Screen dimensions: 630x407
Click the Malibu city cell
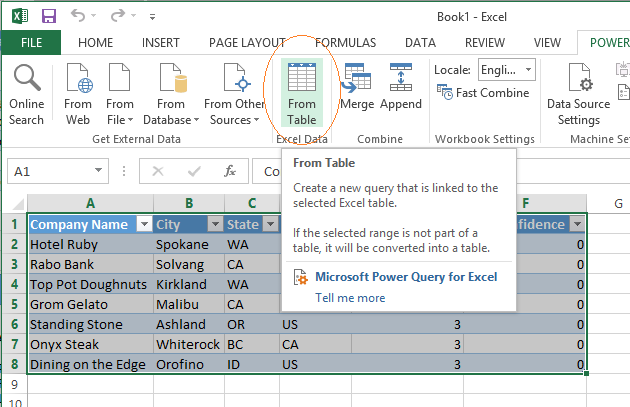coord(189,304)
